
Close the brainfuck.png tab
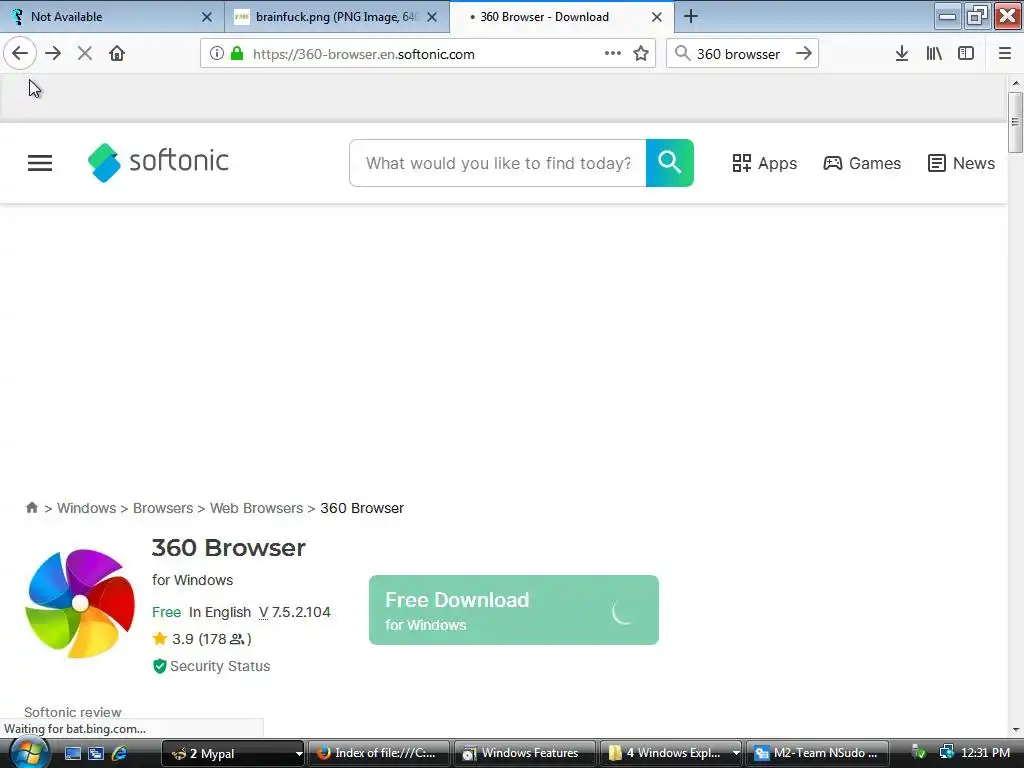coord(432,17)
